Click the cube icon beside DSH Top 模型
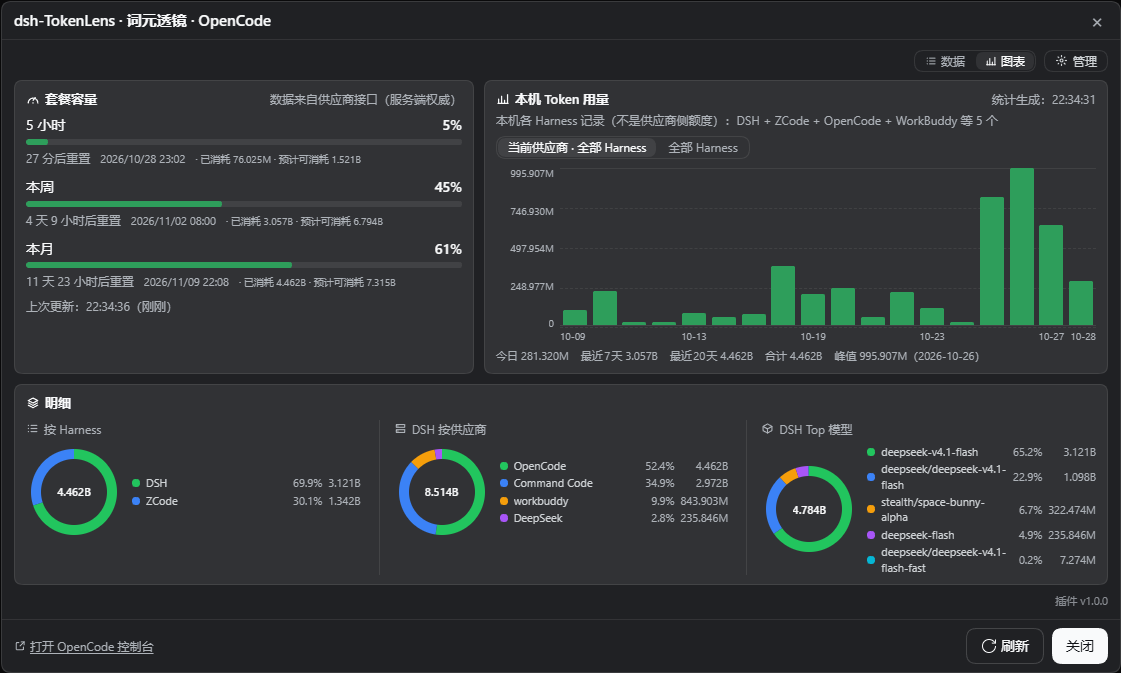Image resolution: width=1121 pixels, height=673 pixels. coord(767,429)
